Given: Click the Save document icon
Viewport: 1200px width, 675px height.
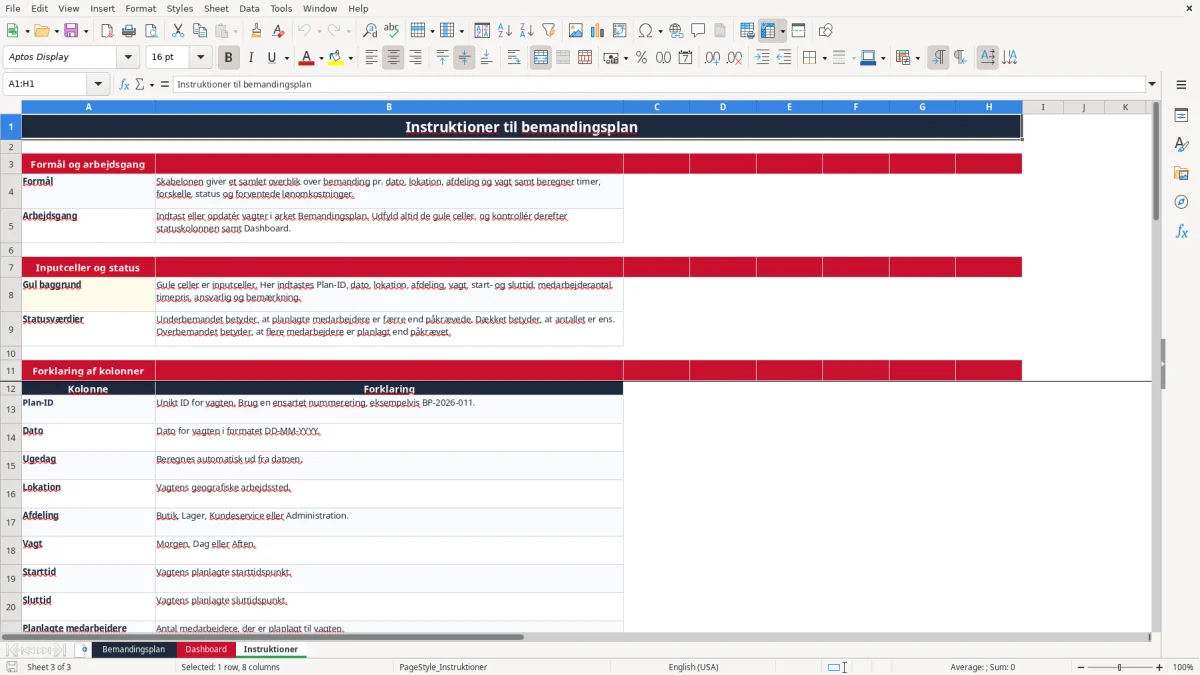Looking at the screenshot, I should 71,31.
